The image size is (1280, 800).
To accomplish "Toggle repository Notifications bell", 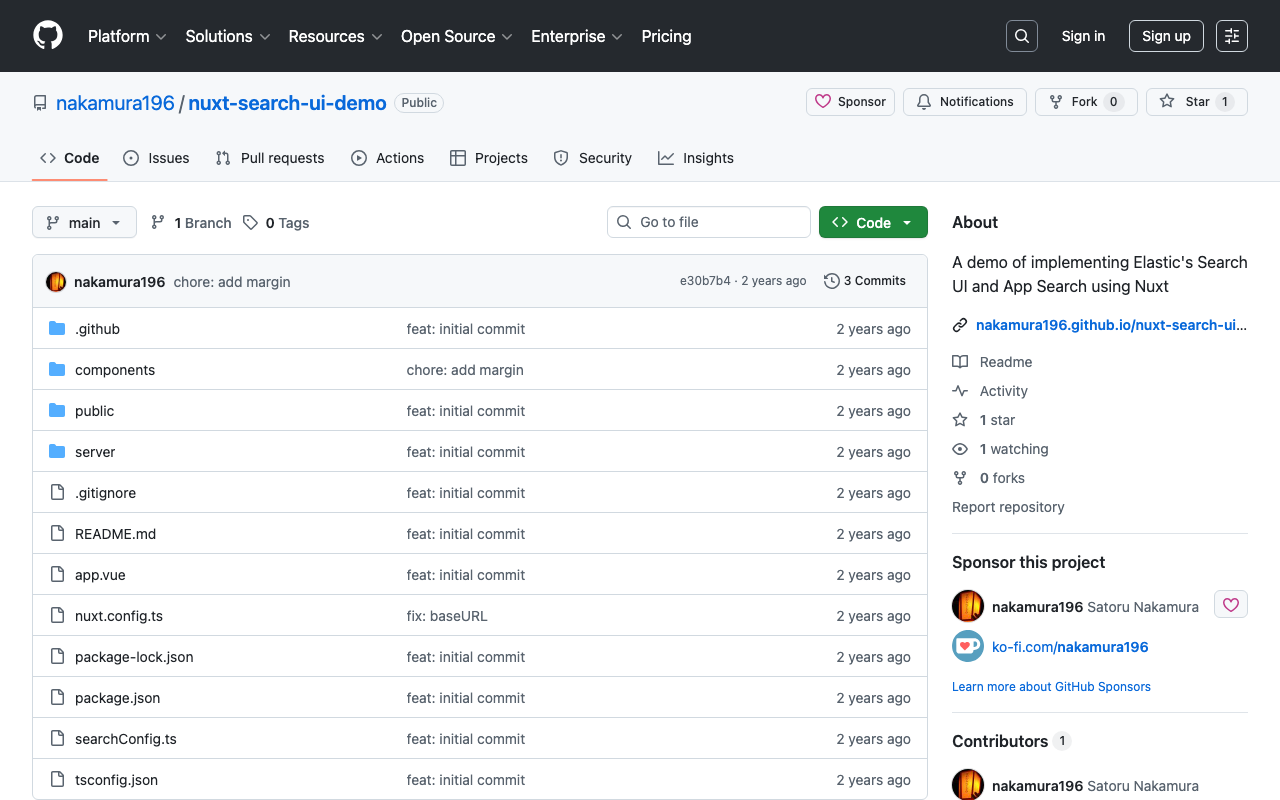I will 964,102.
